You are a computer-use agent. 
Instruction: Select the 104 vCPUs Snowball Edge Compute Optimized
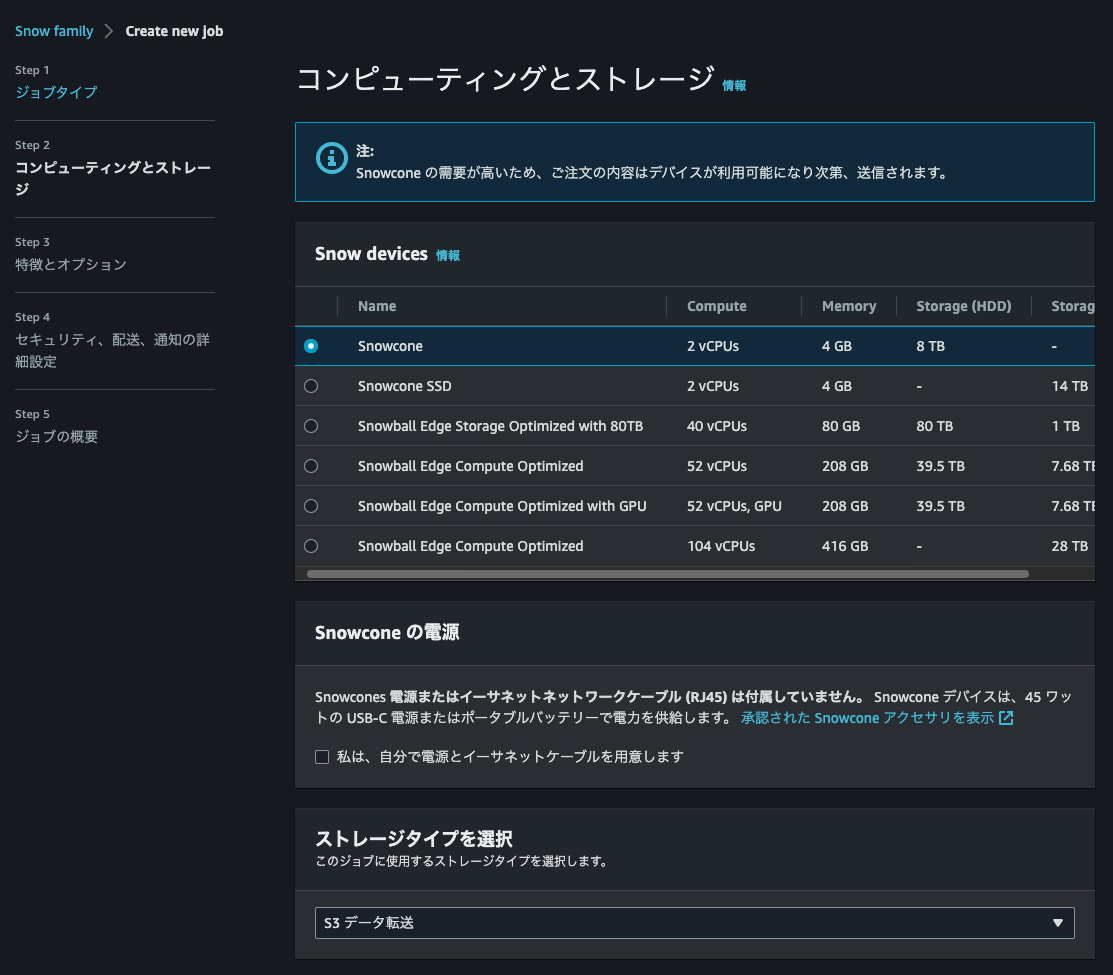(x=310, y=546)
